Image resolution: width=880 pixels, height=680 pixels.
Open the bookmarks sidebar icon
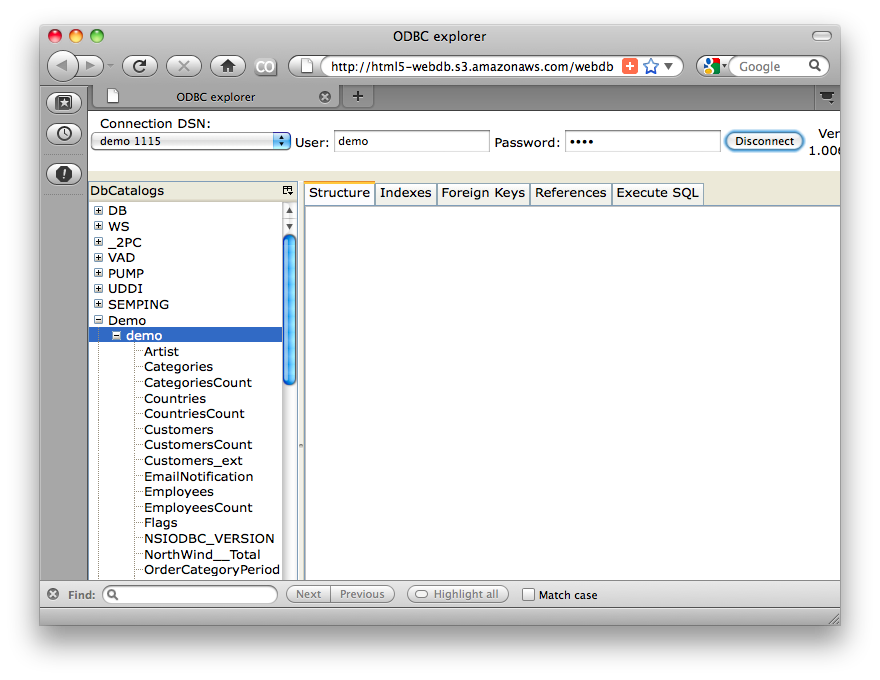click(x=64, y=102)
